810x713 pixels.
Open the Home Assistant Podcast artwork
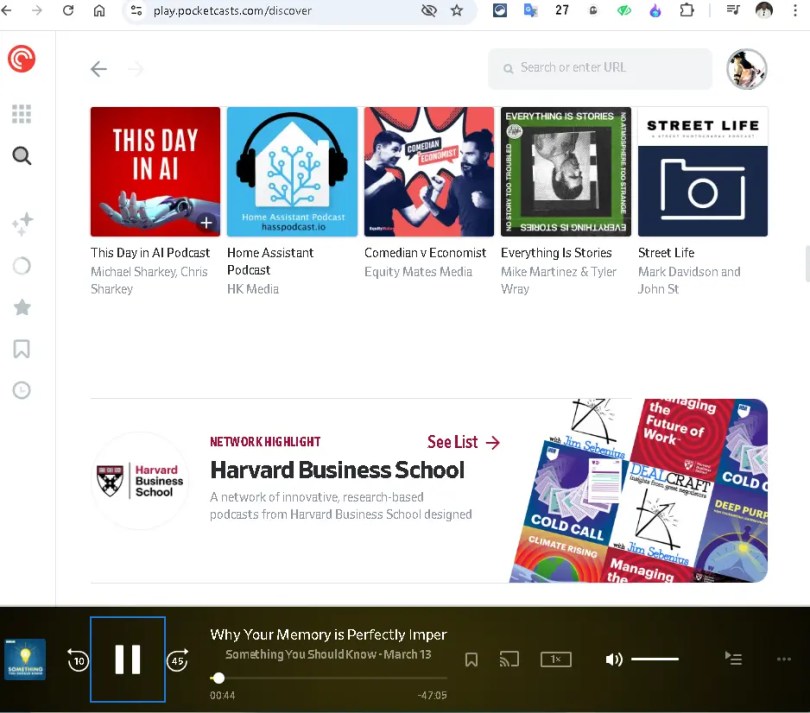[x=292, y=172]
